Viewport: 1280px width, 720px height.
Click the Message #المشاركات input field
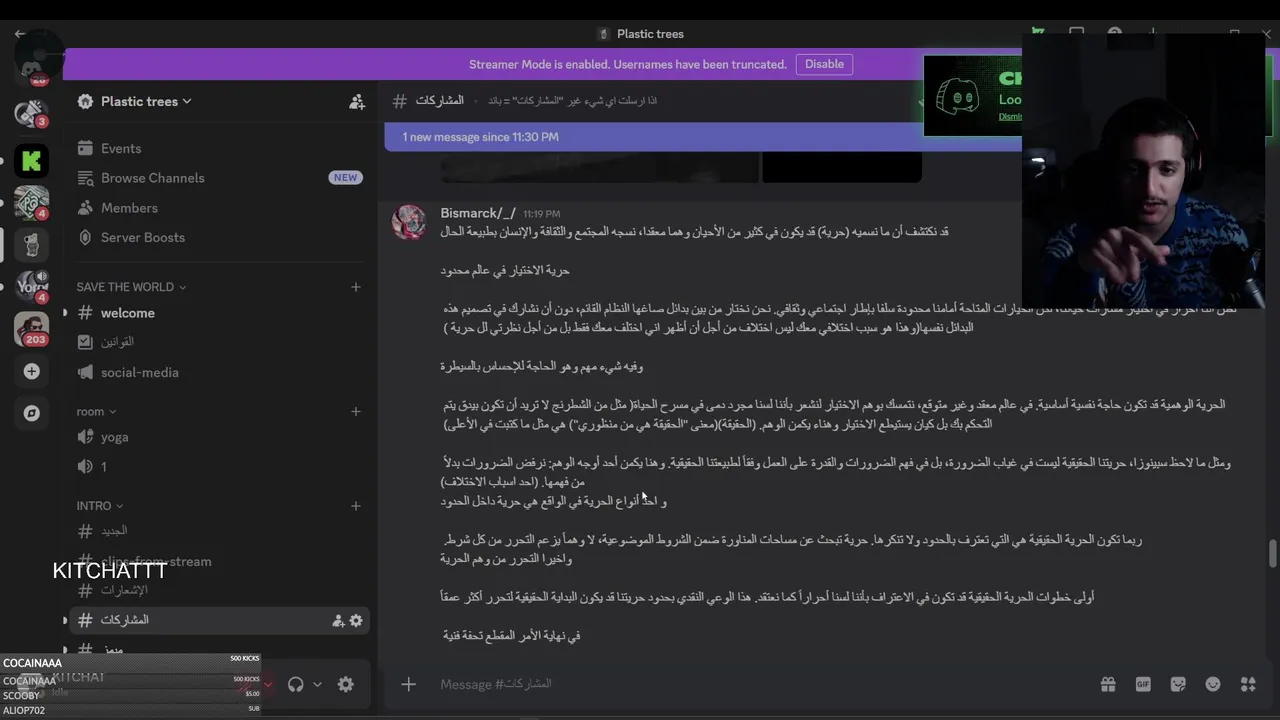(x=760, y=684)
